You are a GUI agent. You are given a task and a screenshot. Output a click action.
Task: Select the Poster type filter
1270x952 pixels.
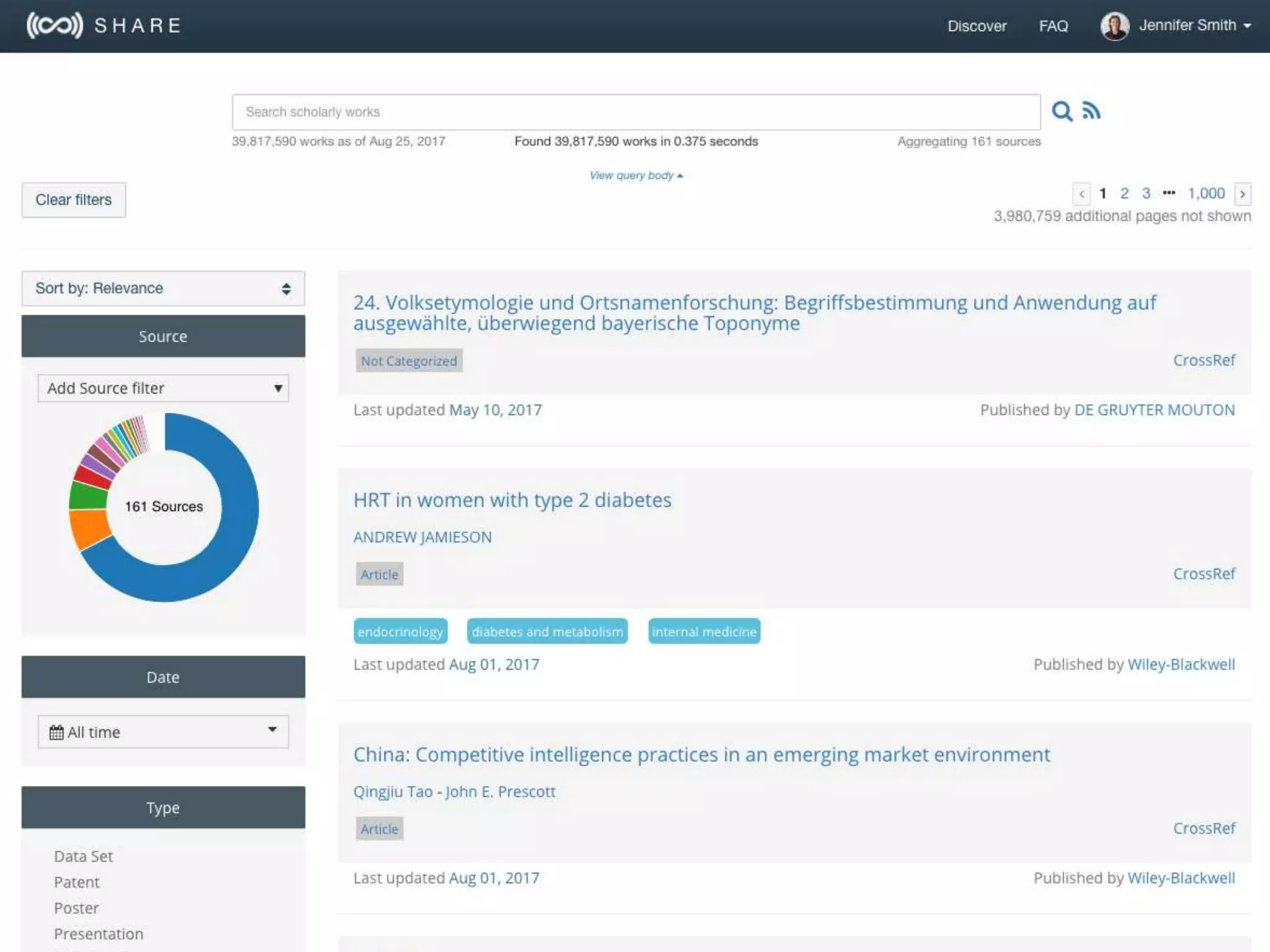(76, 908)
